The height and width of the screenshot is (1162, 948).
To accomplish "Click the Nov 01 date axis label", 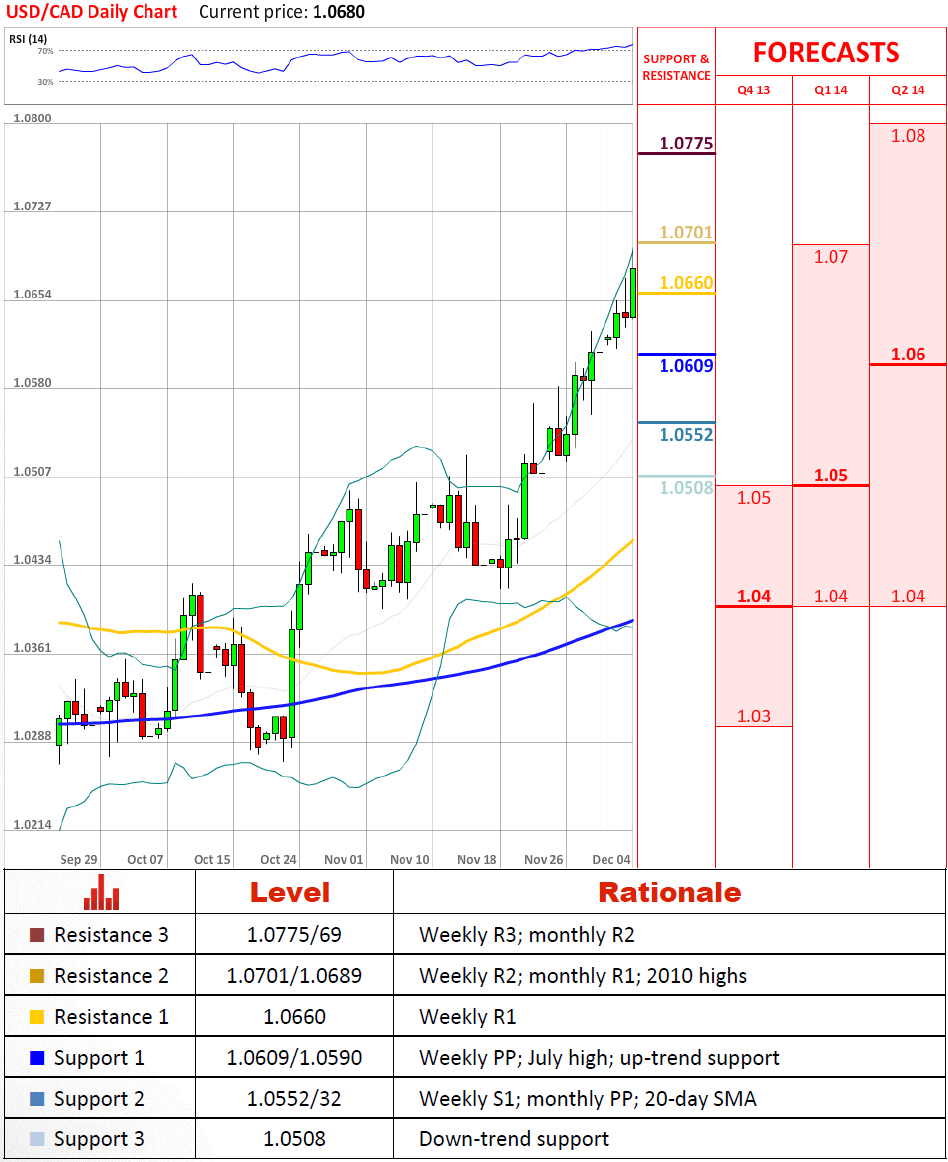I will coord(344,860).
